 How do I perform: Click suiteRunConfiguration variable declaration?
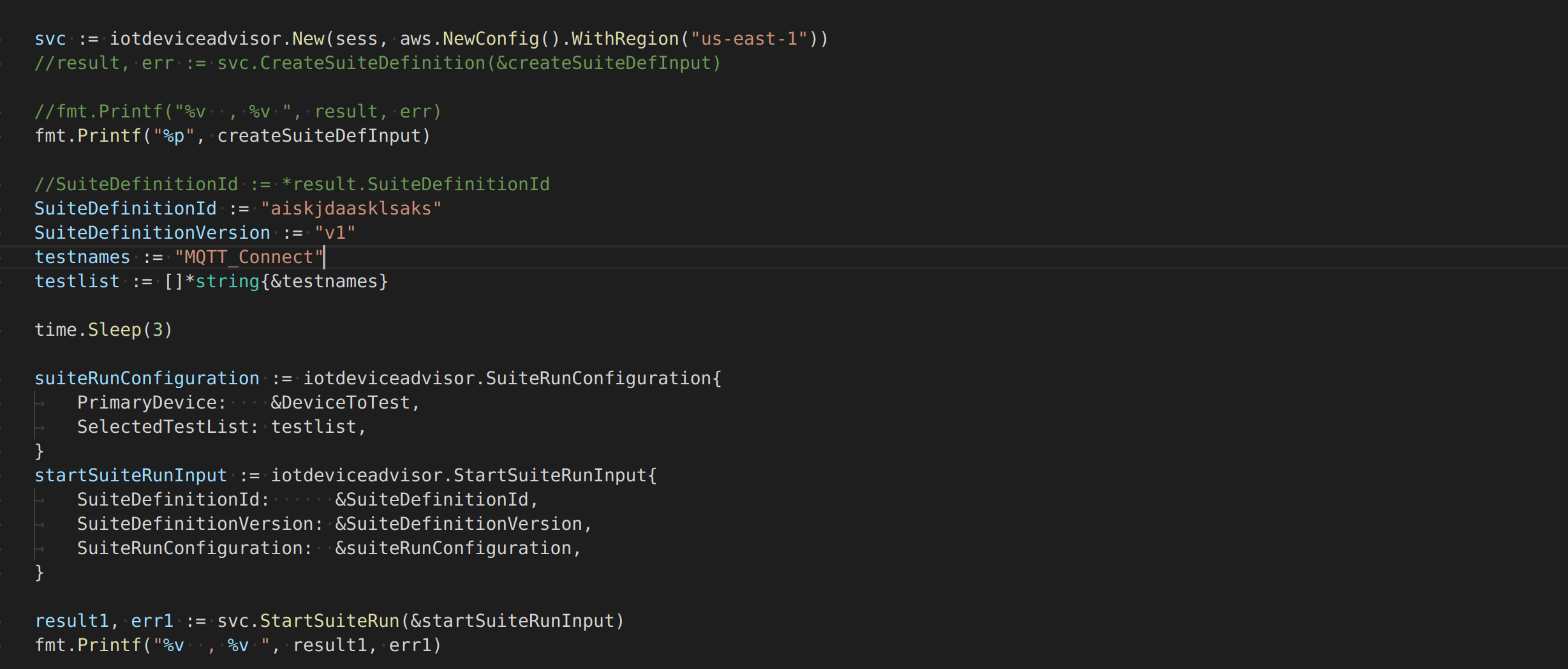point(147,379)
